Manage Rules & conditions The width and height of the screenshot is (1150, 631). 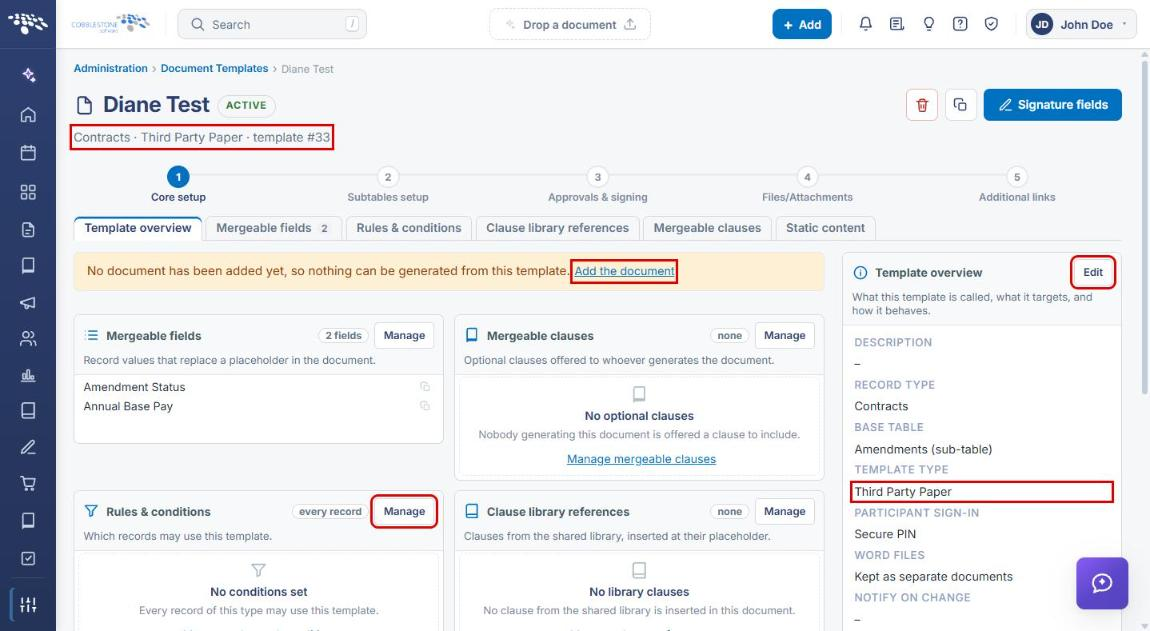coord(404,511)
